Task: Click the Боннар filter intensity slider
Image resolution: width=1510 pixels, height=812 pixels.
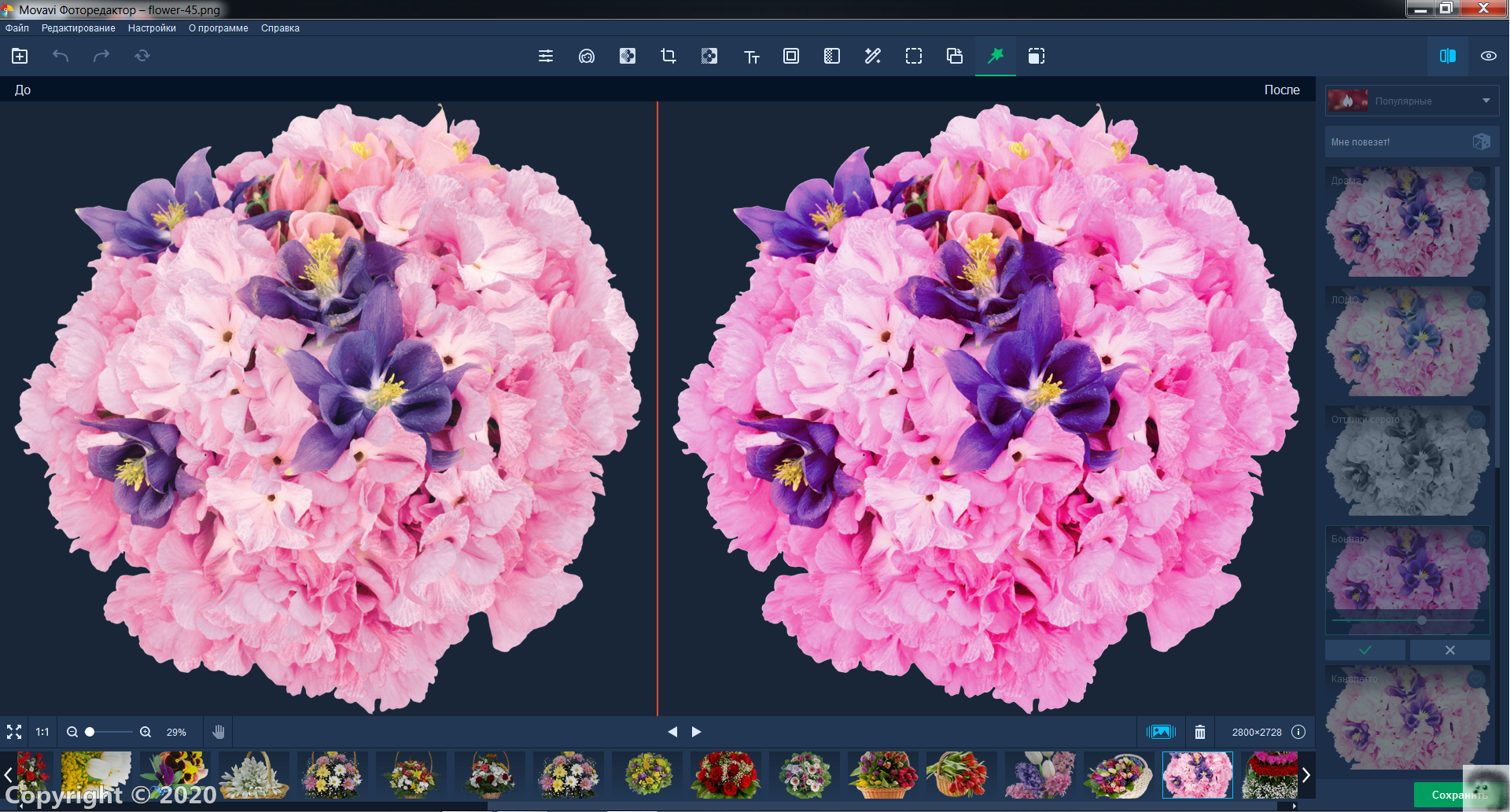Action: [1408, 620]
